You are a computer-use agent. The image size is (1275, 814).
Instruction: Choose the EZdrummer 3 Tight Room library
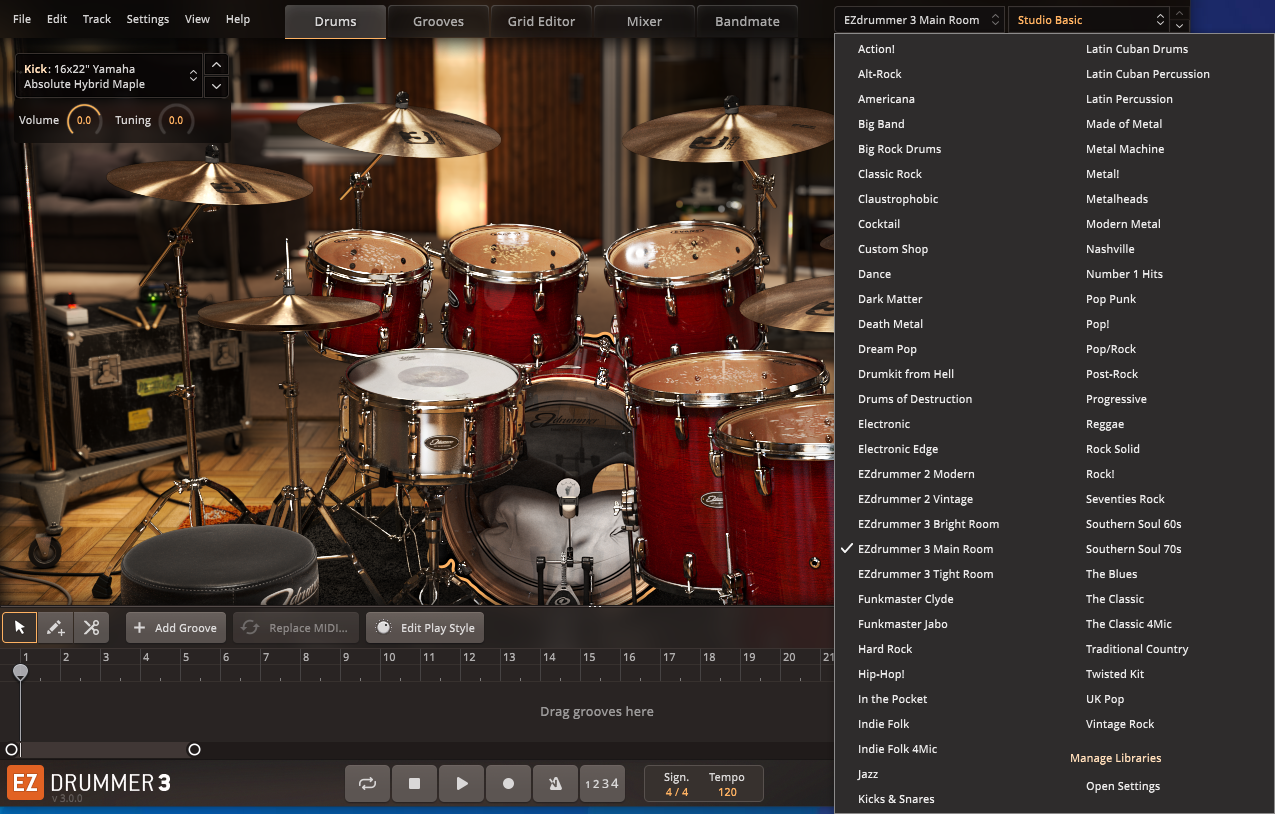[x=926, y=574]
